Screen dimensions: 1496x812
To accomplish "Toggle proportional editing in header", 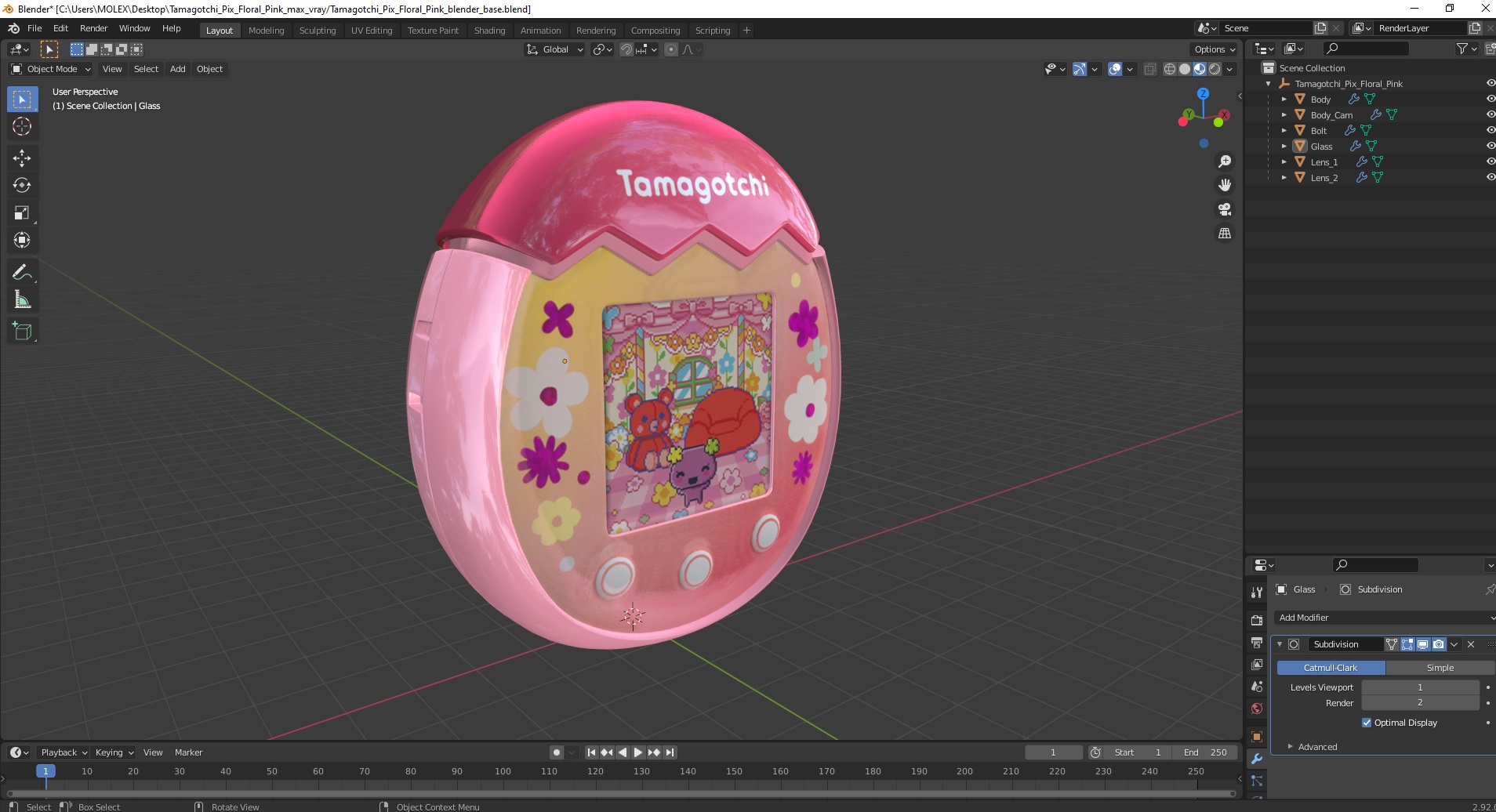I will click(671, 49).
